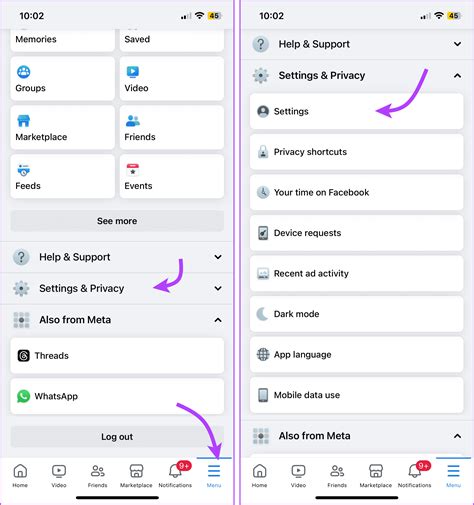
Task: Select the Device requests icon
Action: tap(263, 233)
